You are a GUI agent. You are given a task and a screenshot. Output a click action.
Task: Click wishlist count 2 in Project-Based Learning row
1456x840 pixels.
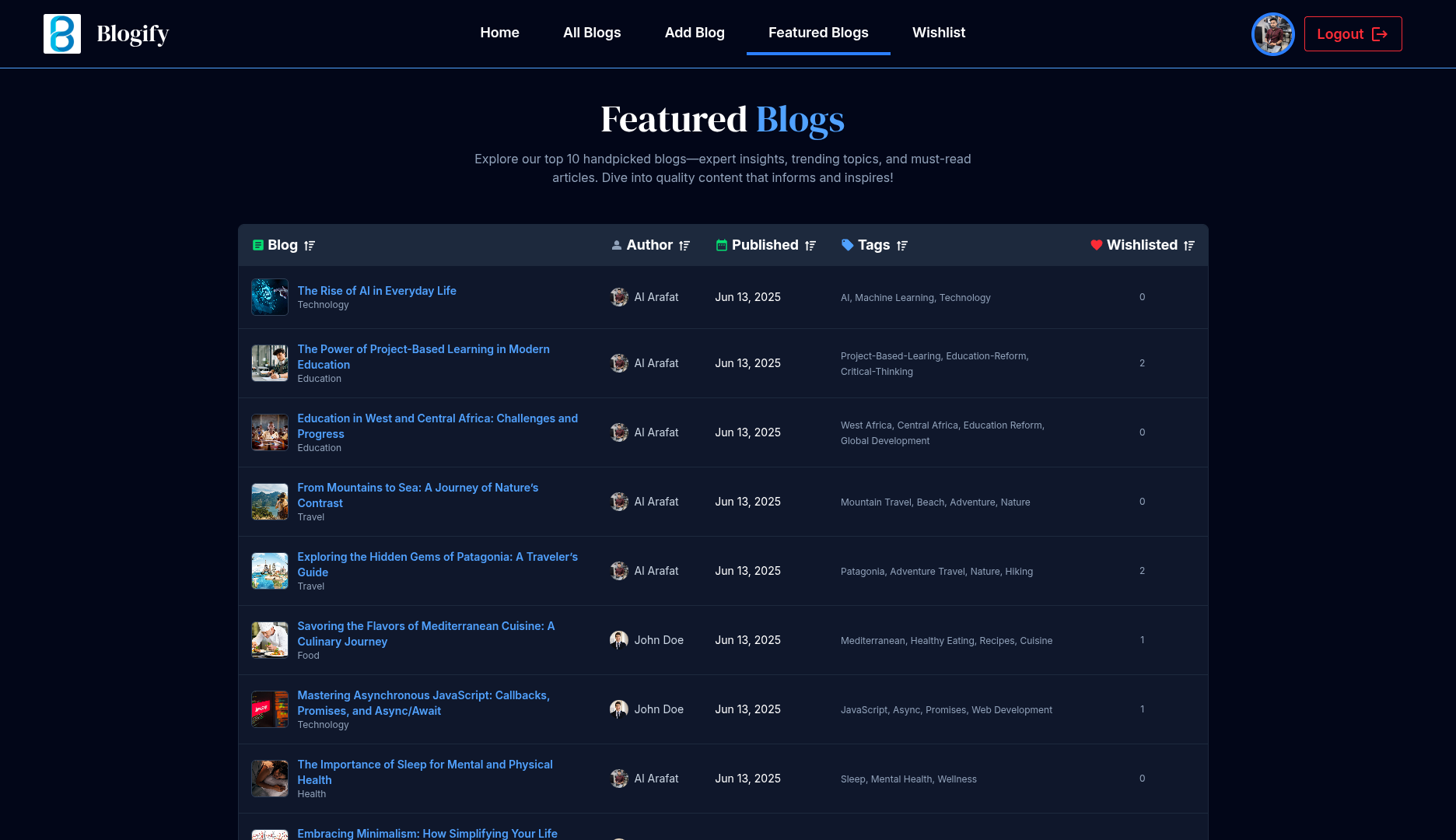(1142, 363)
